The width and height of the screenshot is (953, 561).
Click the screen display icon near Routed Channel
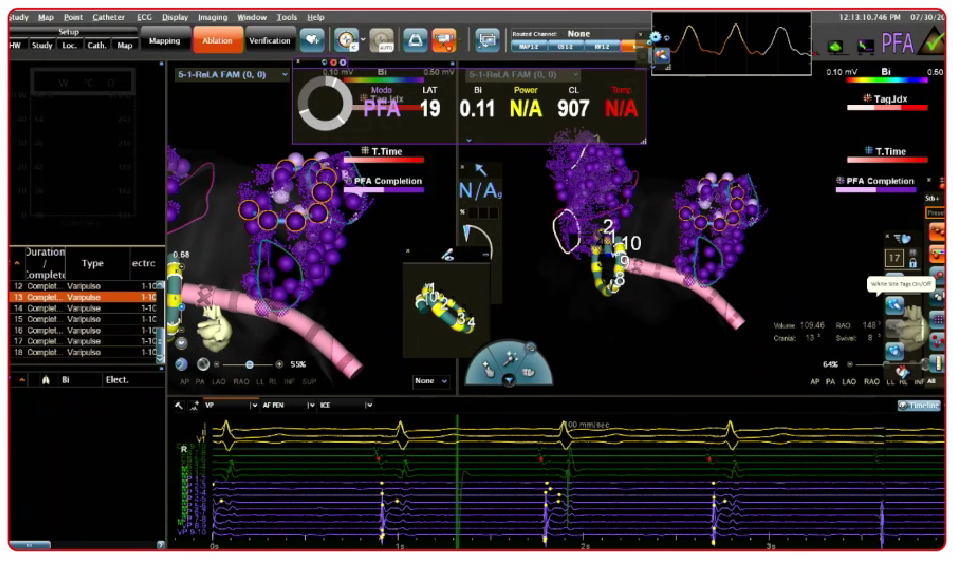[x=487, y=40]
